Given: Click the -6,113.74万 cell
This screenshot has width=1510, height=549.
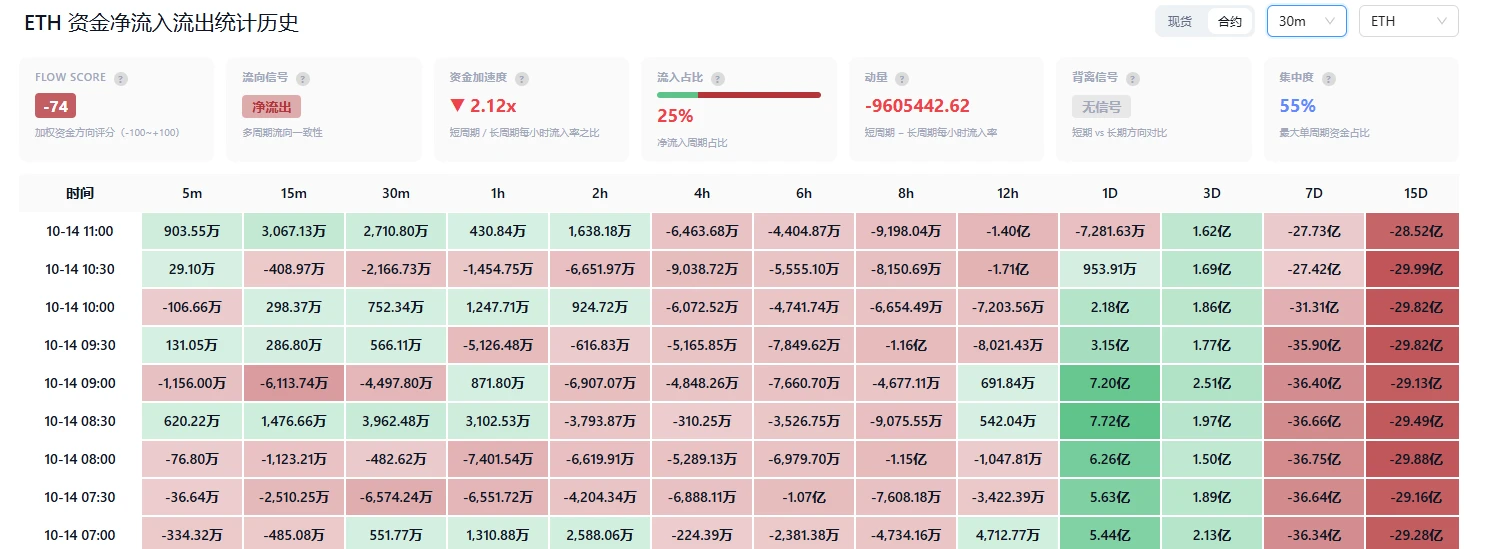Looking at the screenshot, I should tap(294, 383).
